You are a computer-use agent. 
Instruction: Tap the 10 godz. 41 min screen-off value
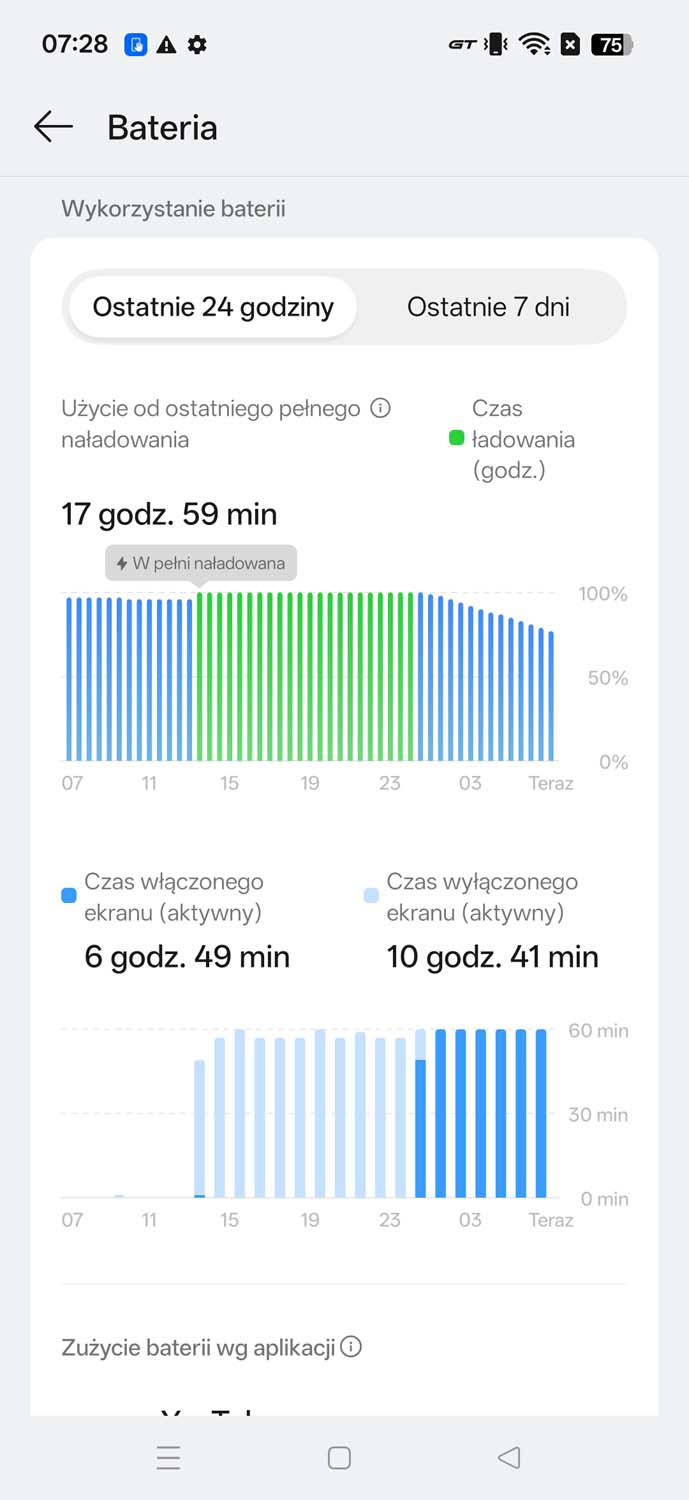pyautogui.click(x=492, y=957)
